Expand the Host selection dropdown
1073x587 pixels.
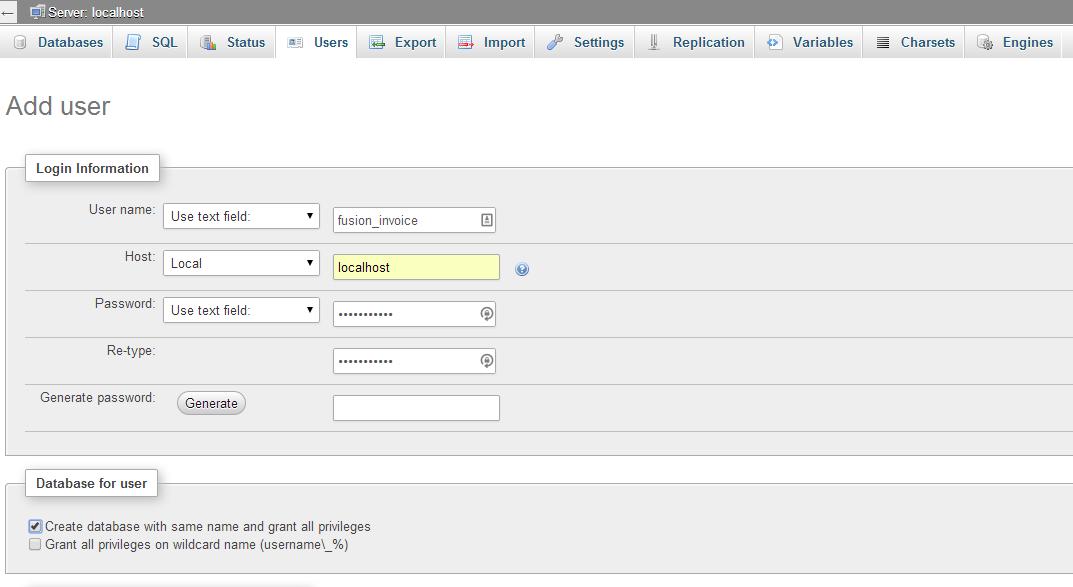(240, 263)
